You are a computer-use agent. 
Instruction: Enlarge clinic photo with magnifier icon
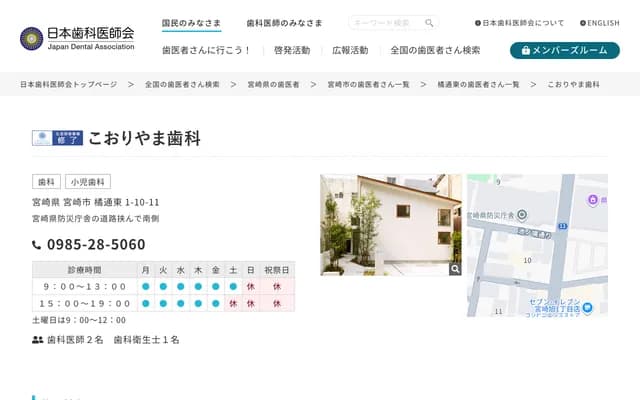(x=455, y=269)
